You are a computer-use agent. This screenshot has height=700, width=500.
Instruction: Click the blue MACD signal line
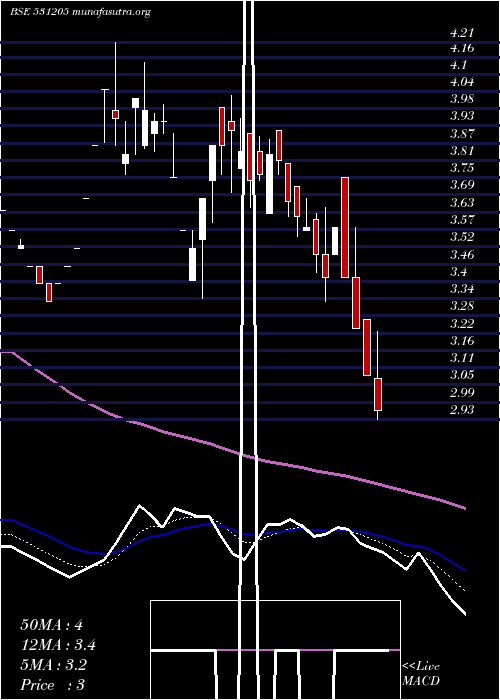pos(232,531)
